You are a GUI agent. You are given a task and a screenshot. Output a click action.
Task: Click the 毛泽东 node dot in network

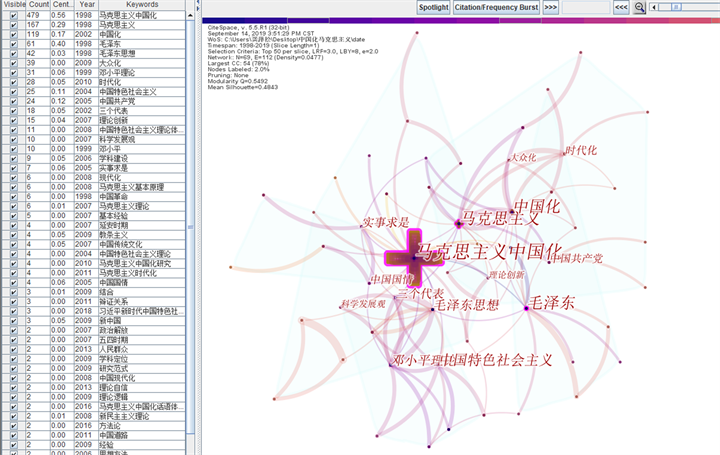point(526,308)
